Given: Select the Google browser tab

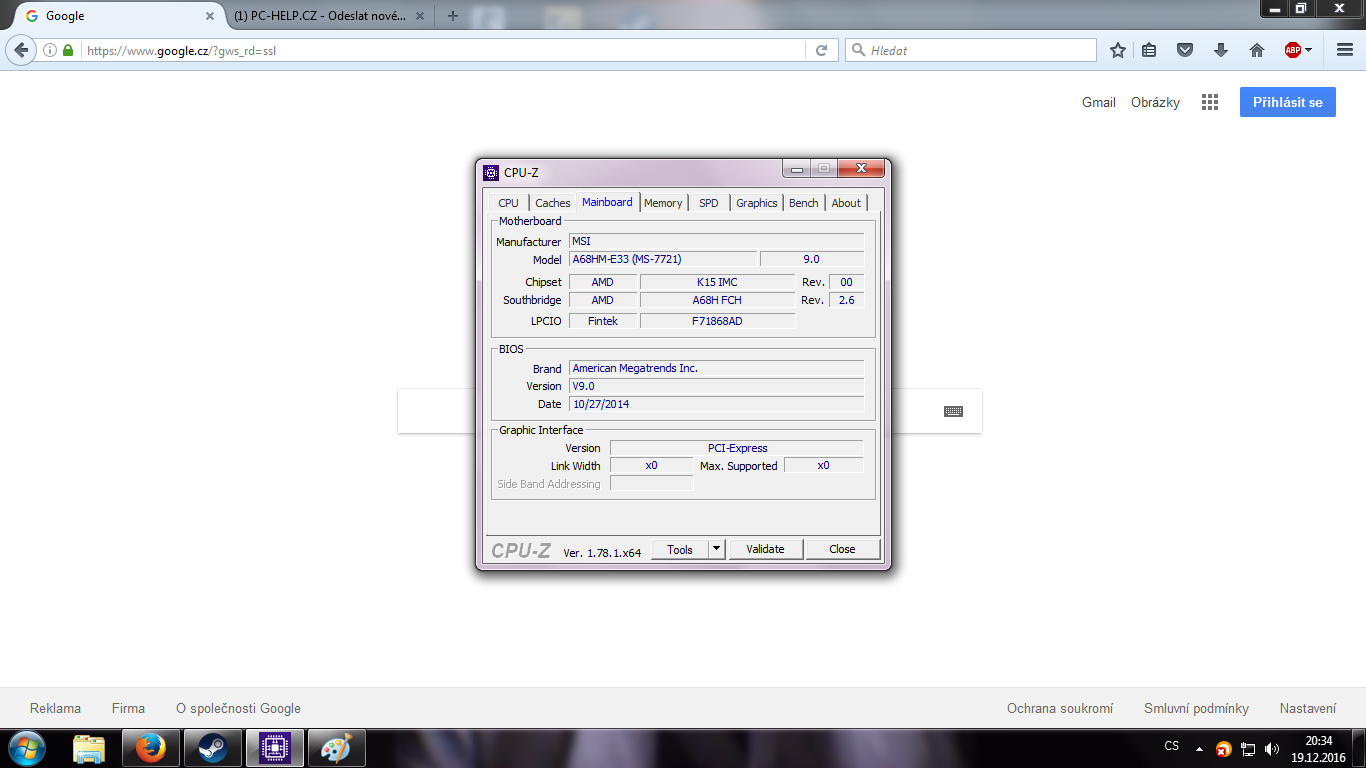Looking at the screenshot, I should click(120, 16).
